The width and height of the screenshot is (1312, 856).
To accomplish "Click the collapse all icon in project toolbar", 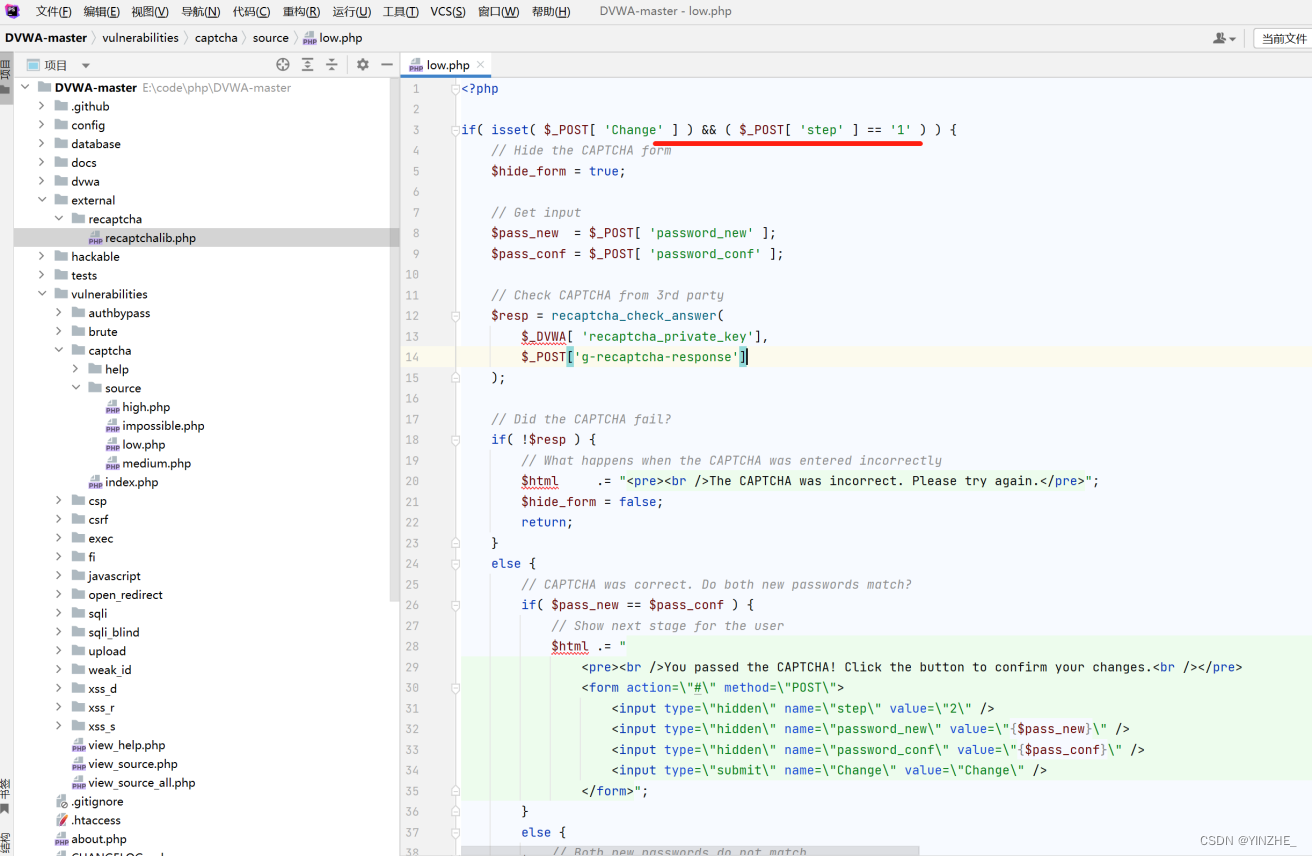I will [332, 64].
